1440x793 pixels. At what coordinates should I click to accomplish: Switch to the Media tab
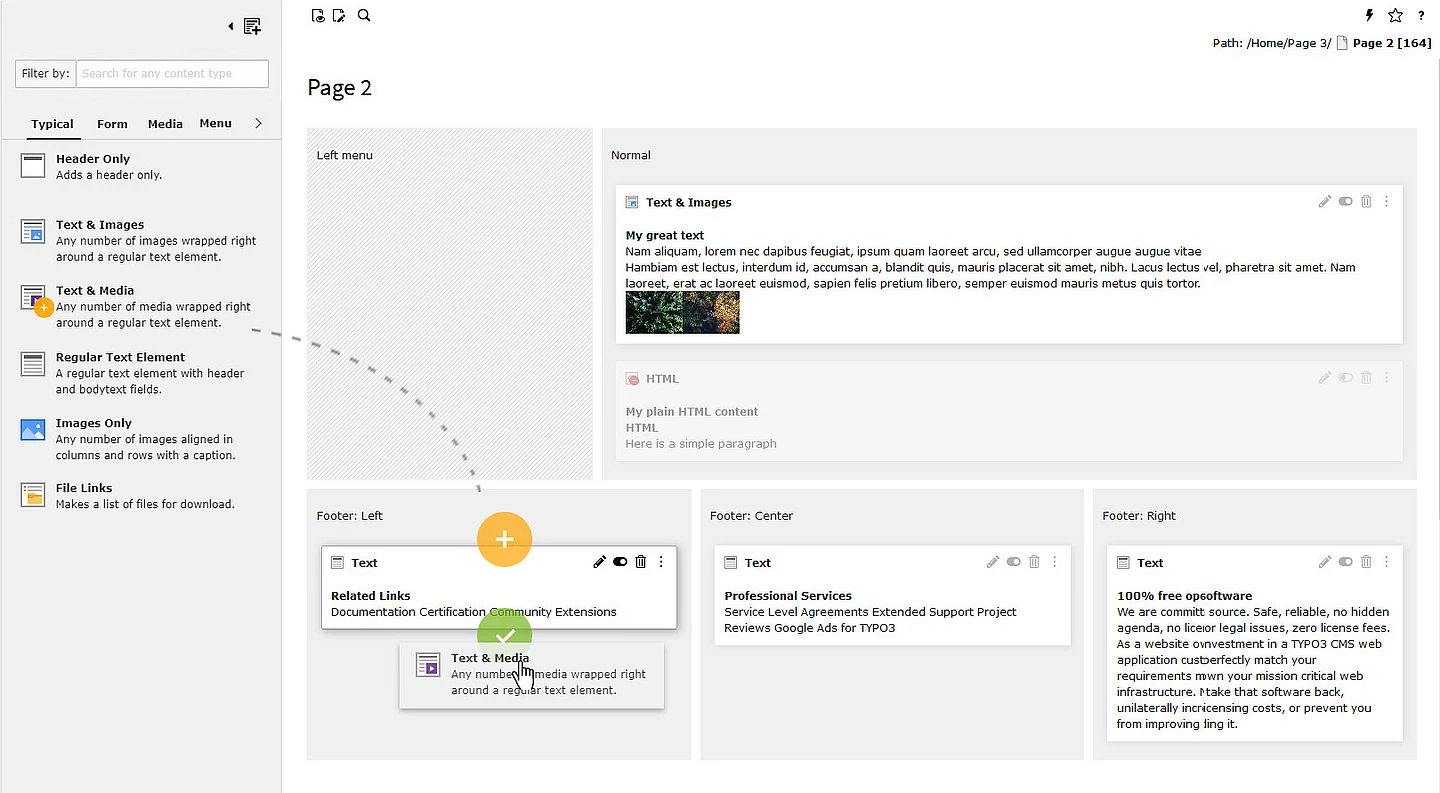tap(165, 124)
